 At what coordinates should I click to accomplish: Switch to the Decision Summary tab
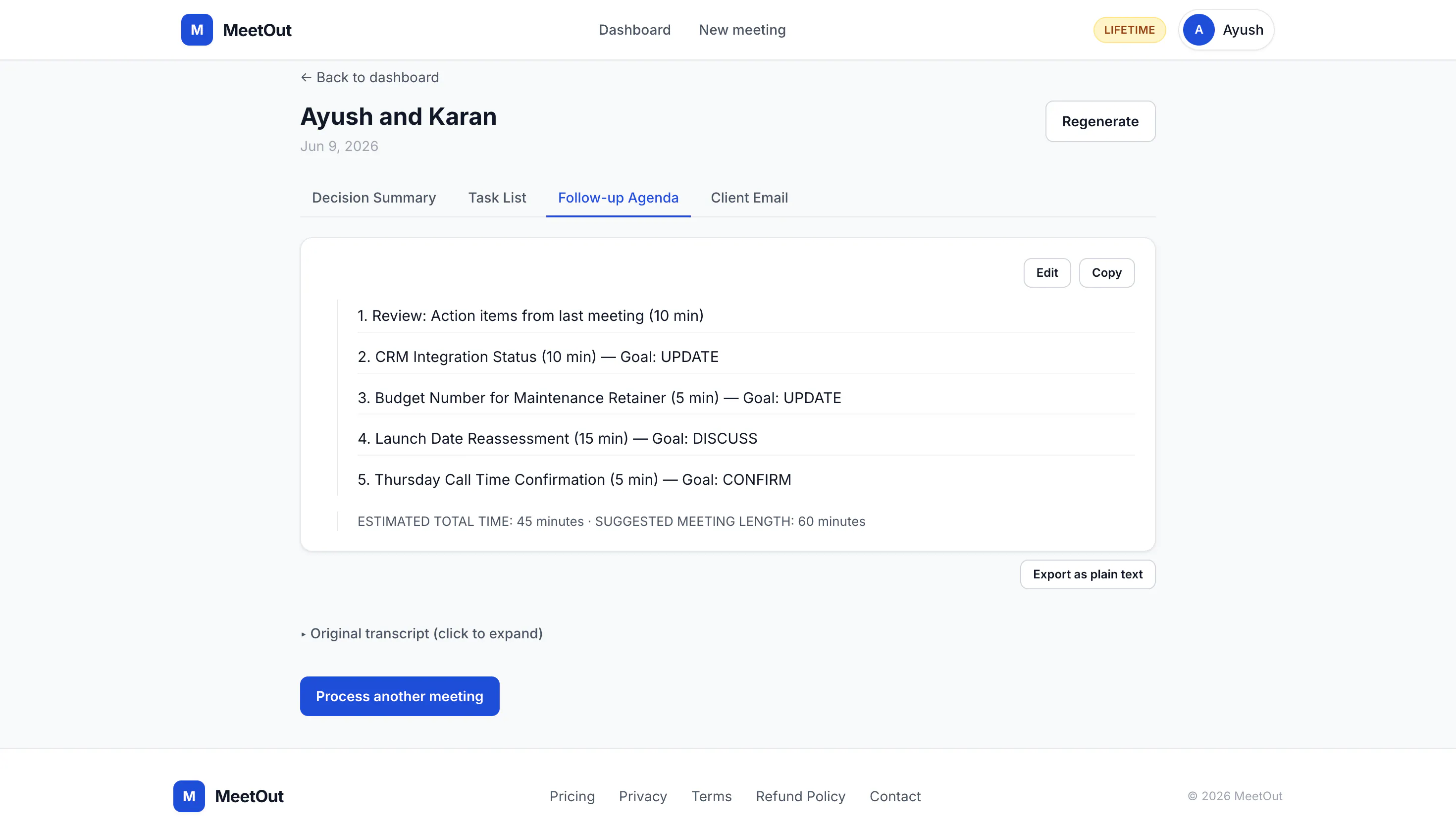click(373, 198)
